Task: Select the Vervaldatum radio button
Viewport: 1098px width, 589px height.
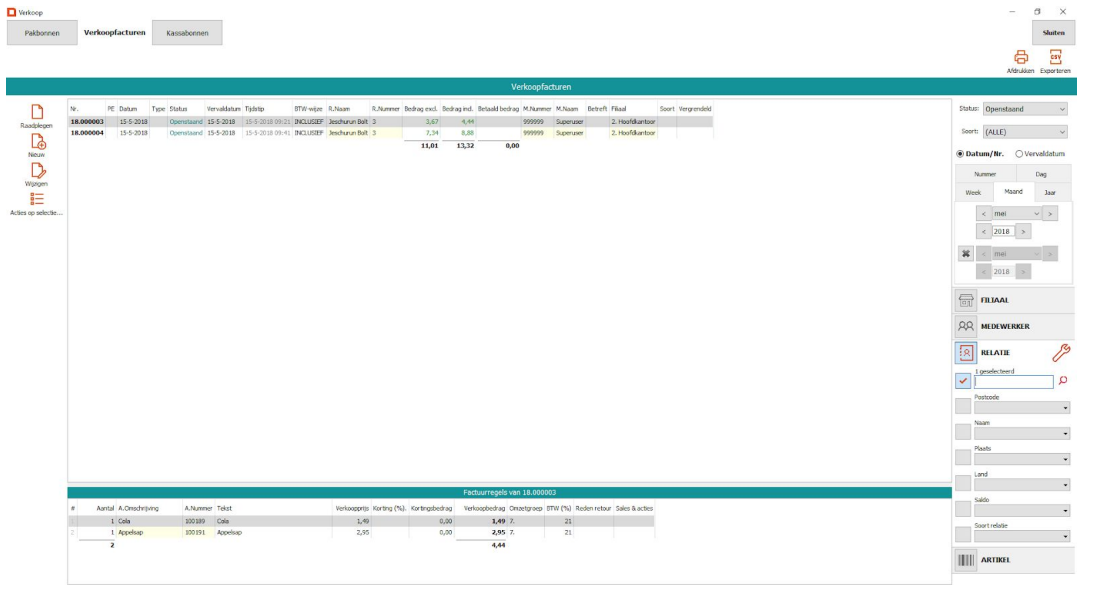Action: click(1019, 154)
